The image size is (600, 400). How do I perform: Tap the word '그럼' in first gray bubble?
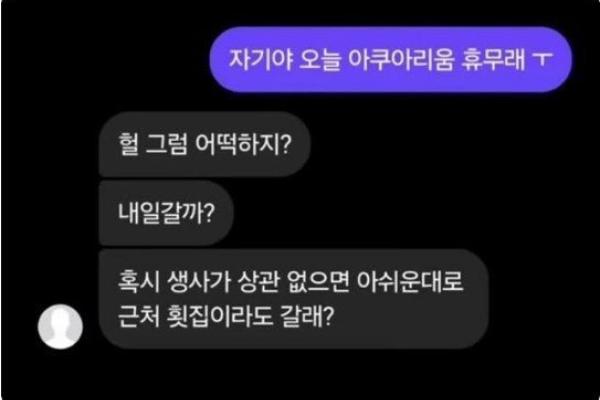click(x=166, y=144)
